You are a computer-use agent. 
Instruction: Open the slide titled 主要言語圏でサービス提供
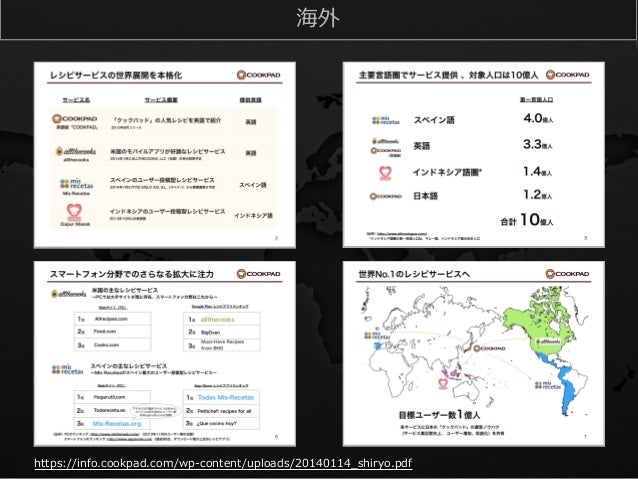click(474, 154)
